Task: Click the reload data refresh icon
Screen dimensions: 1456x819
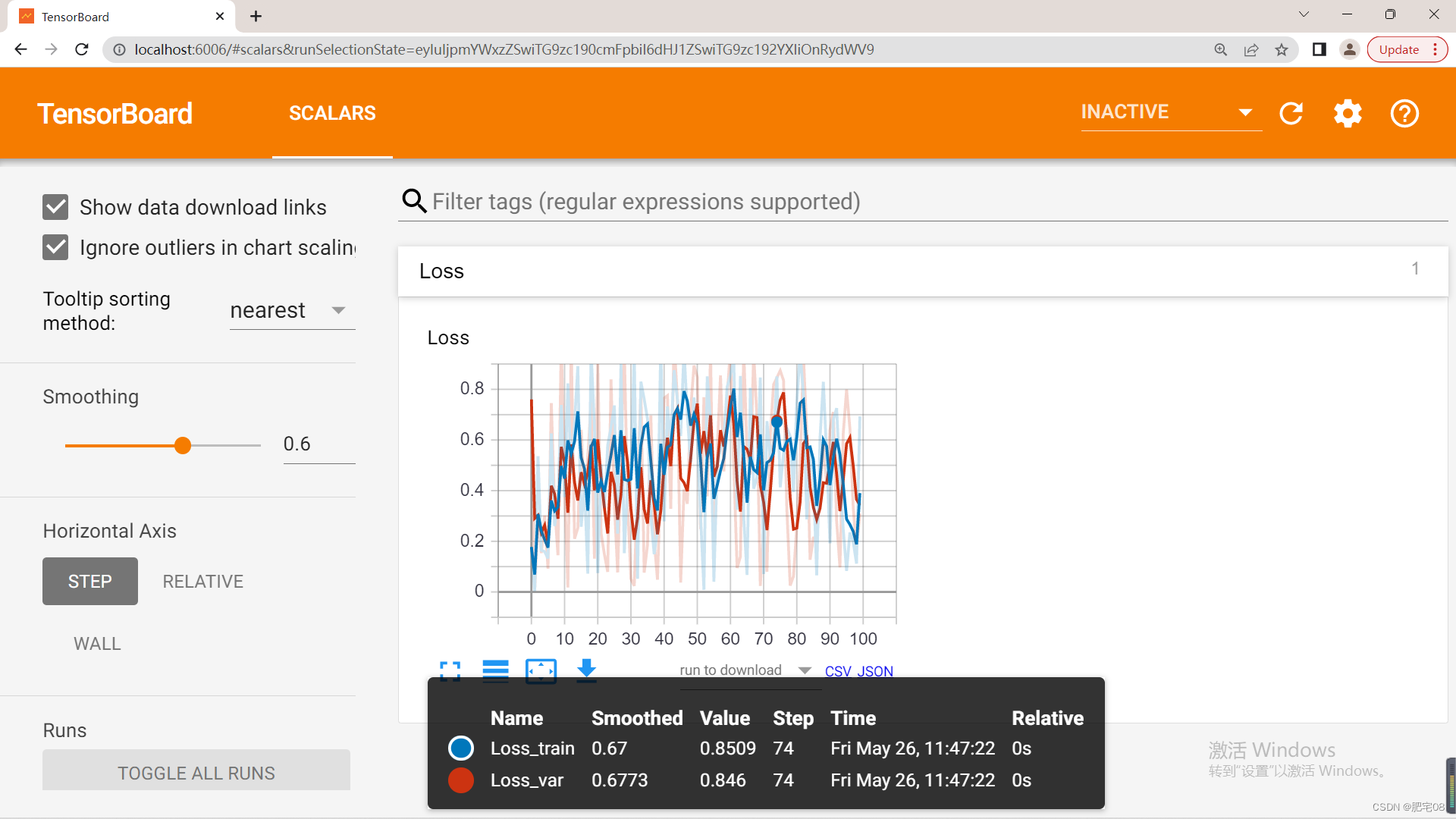Action: [x=1291, y=114]
